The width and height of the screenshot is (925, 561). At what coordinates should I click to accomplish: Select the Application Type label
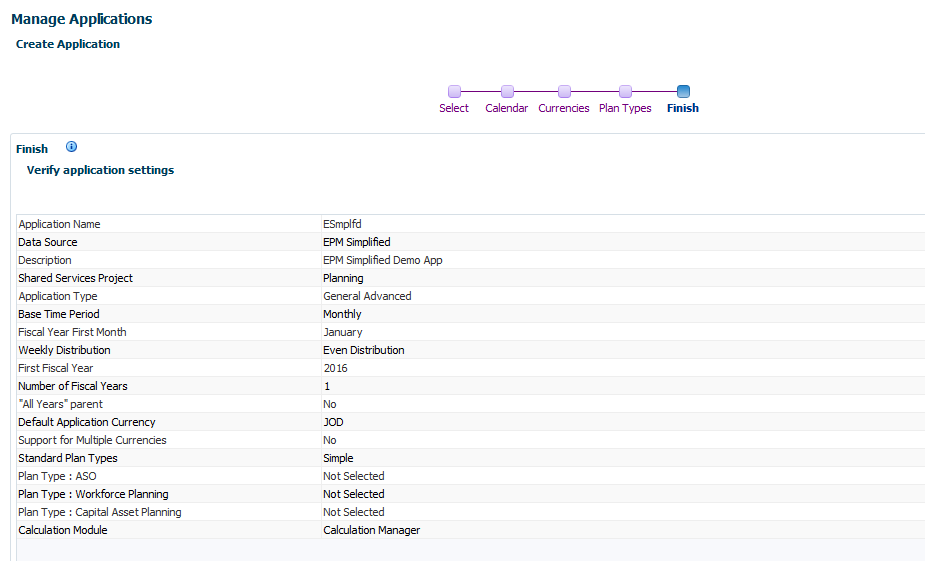58,296
